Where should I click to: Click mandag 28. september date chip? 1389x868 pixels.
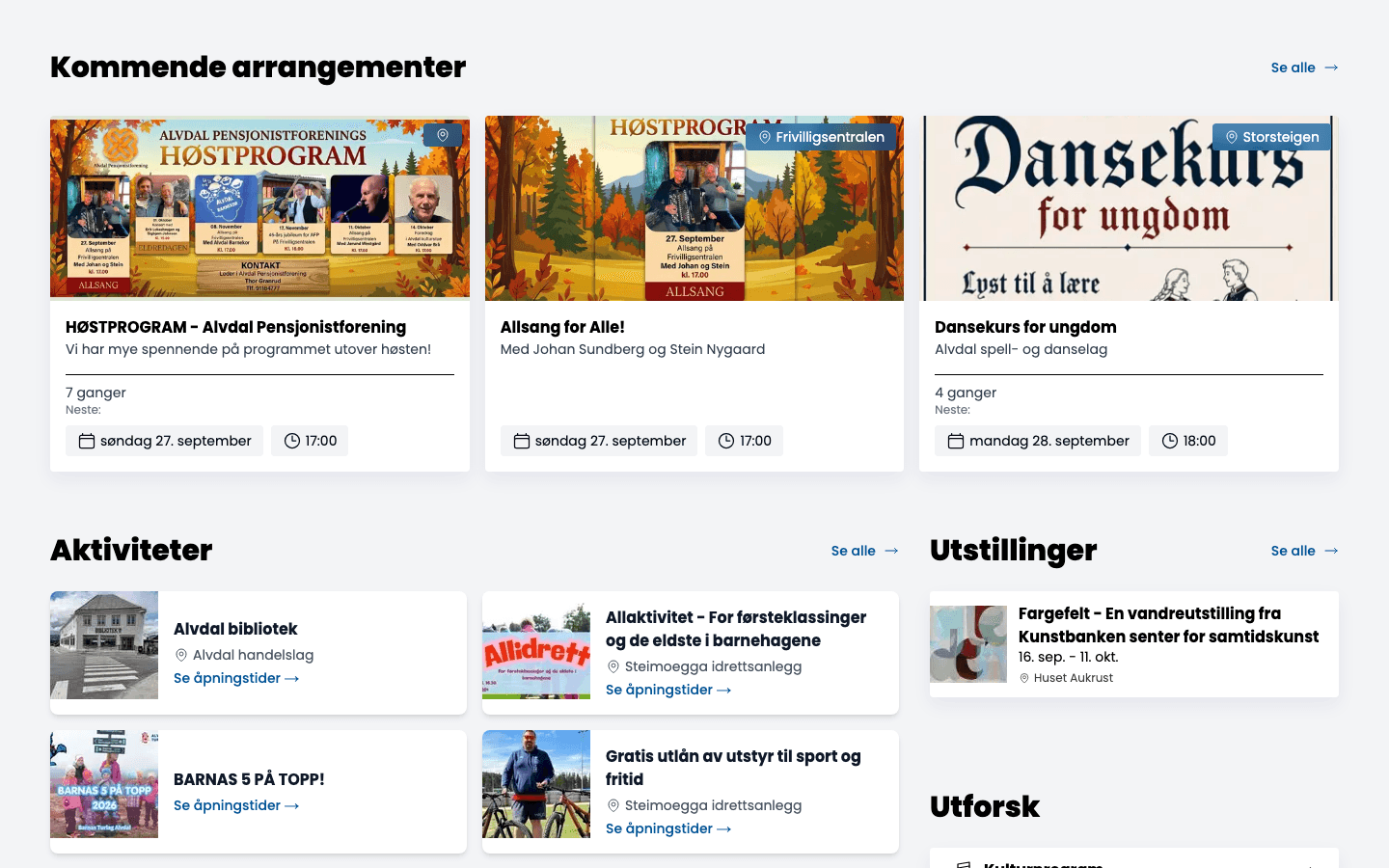1038,441
